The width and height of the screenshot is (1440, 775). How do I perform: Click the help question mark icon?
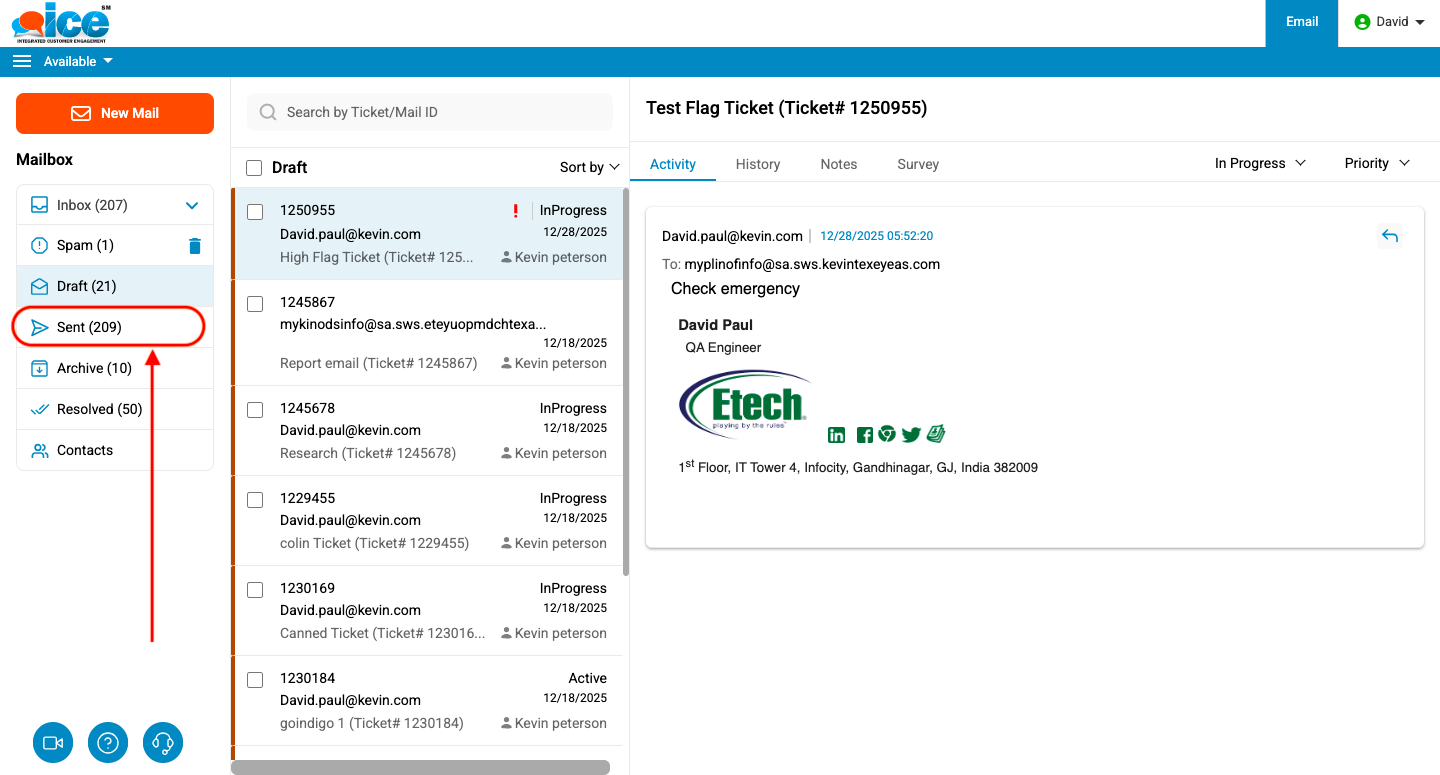point(108,743)
